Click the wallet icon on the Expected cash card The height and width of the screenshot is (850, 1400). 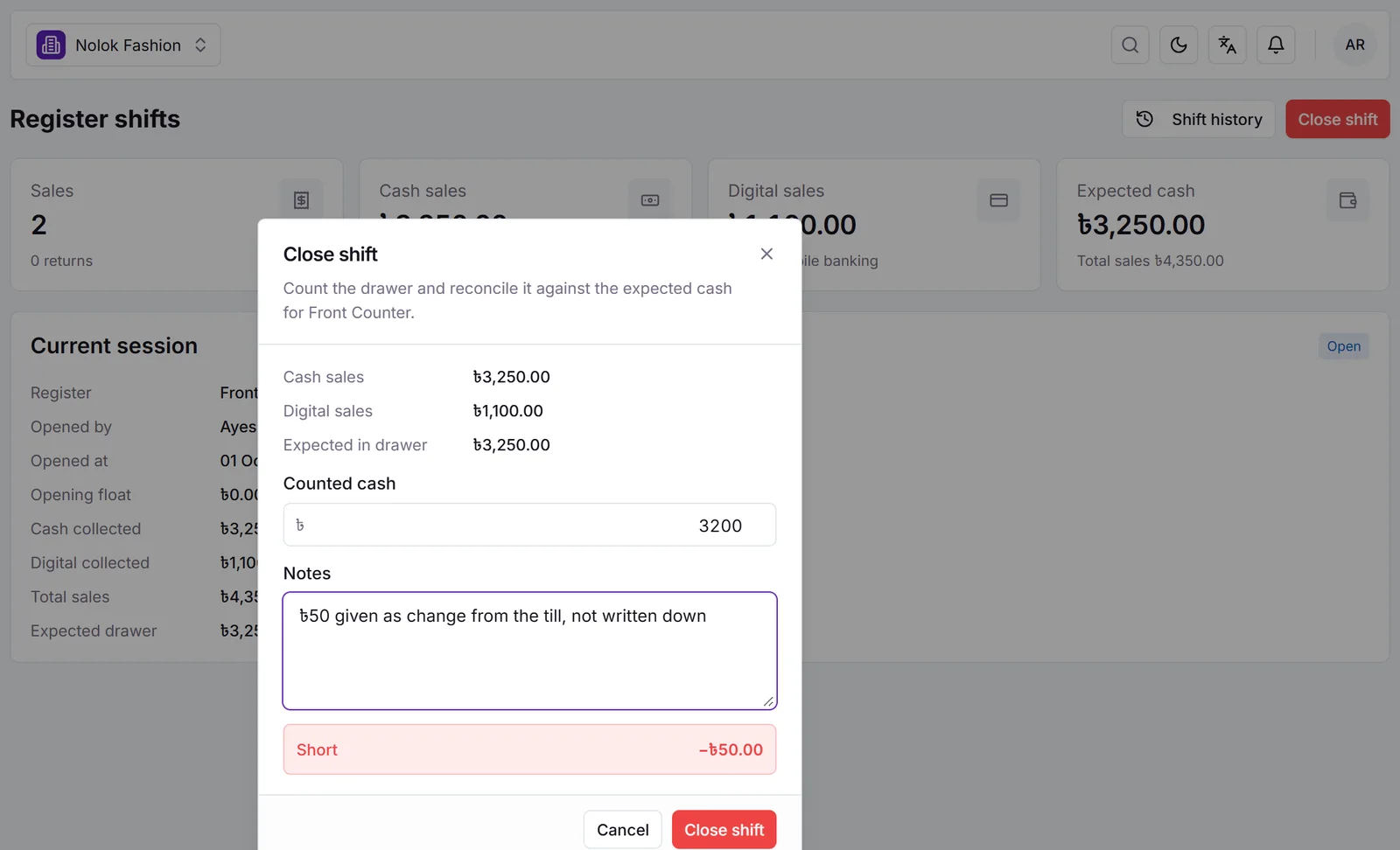click(x=1347, y=200)
